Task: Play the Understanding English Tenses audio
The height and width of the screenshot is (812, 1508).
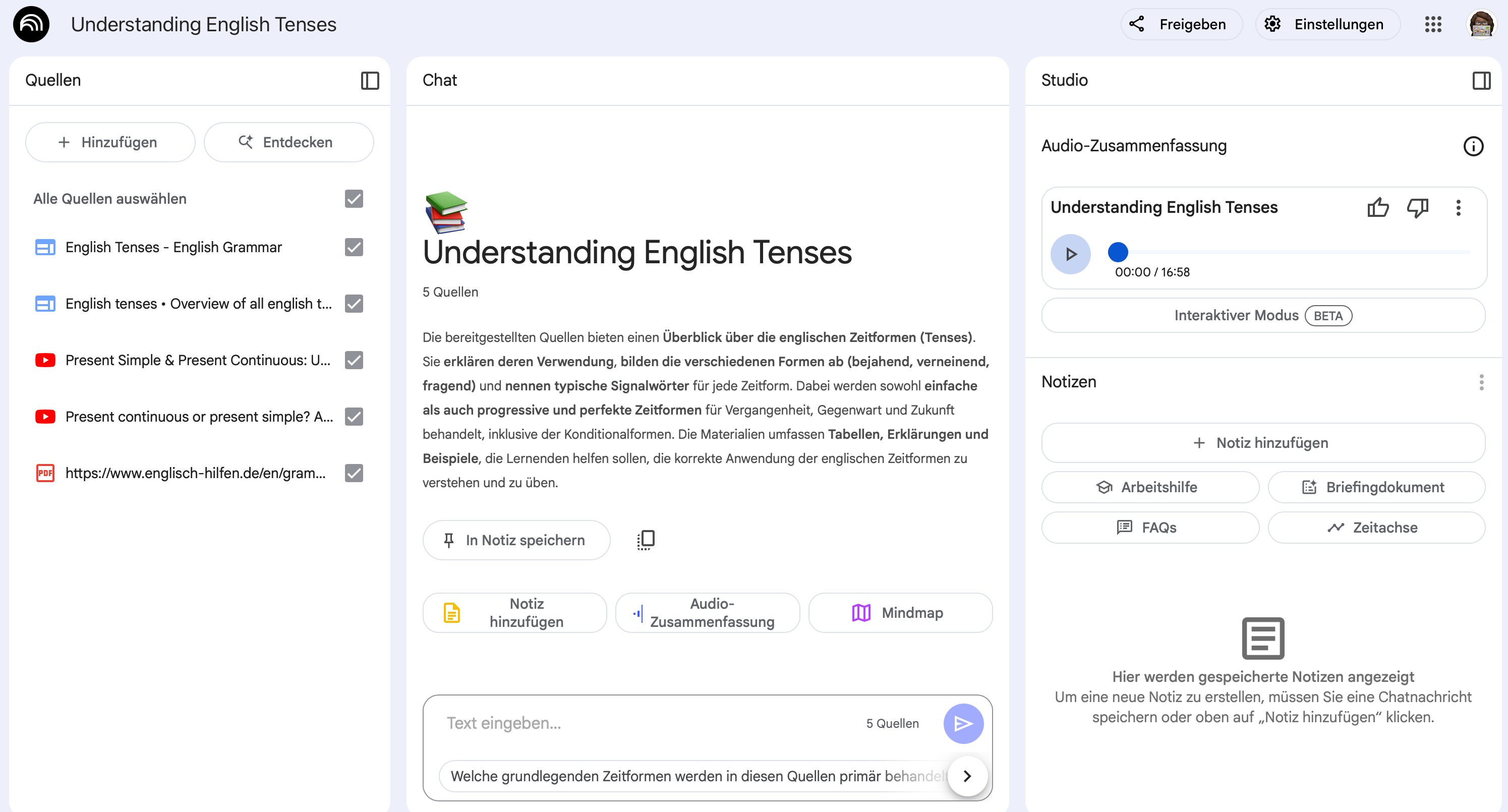Action: 1070,254
